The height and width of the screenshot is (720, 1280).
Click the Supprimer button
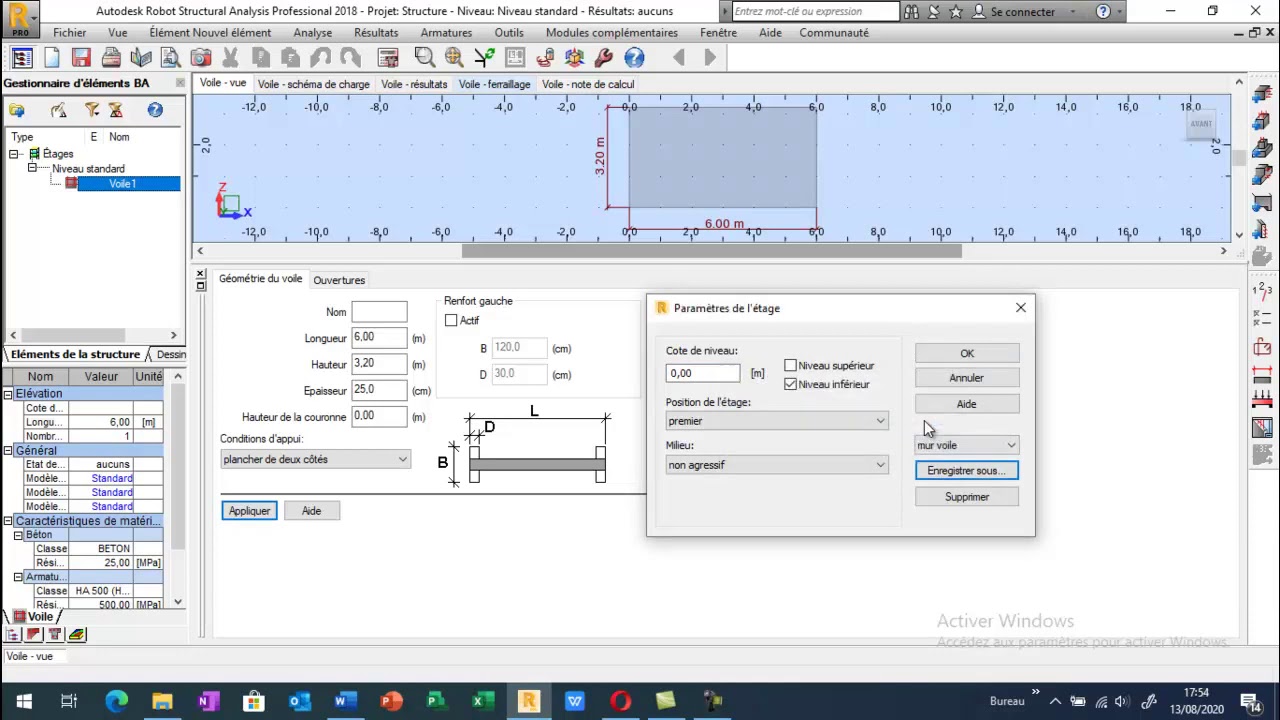click(967, 497)
